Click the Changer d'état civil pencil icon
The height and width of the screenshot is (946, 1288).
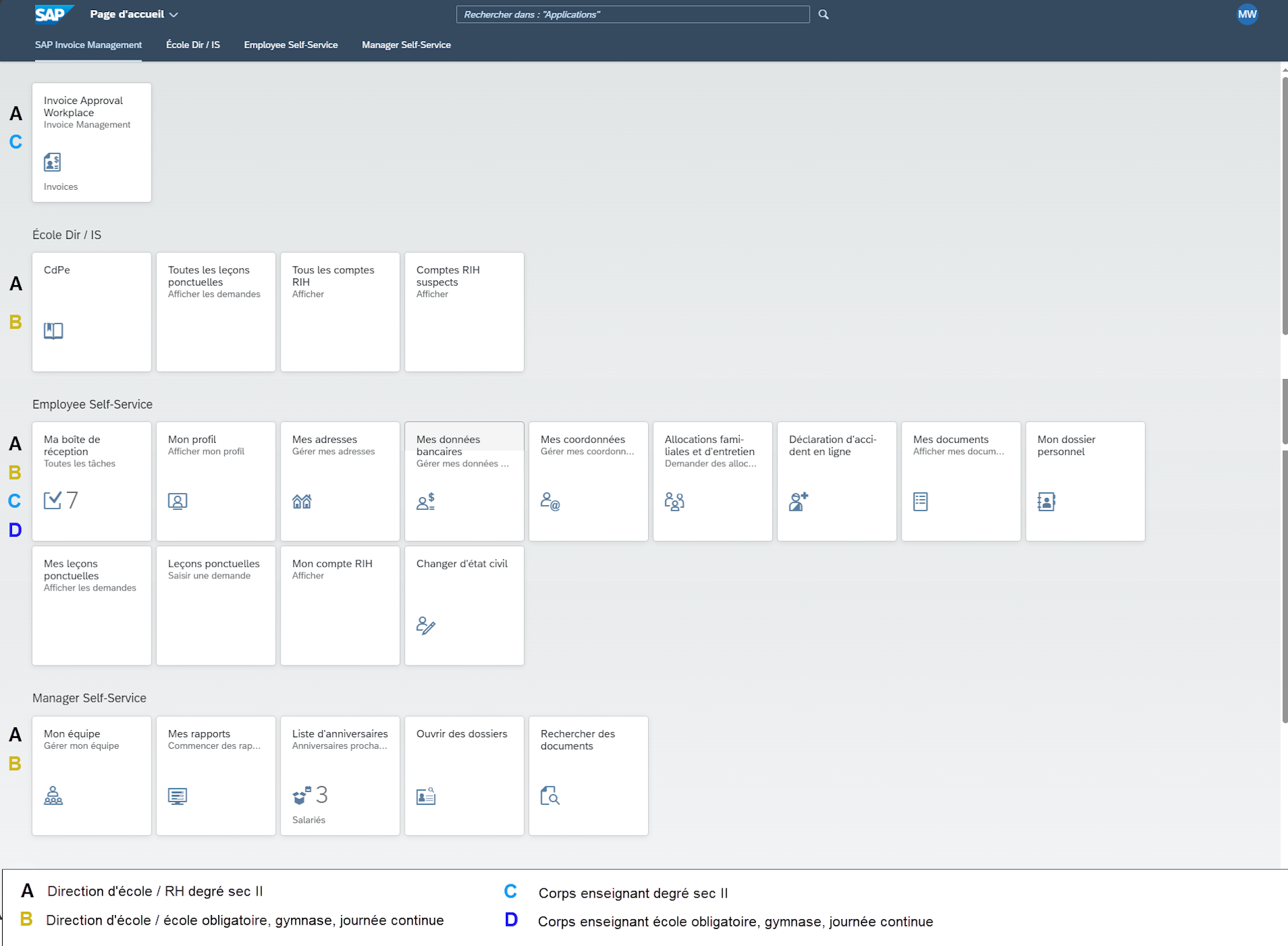click(426, 625)
